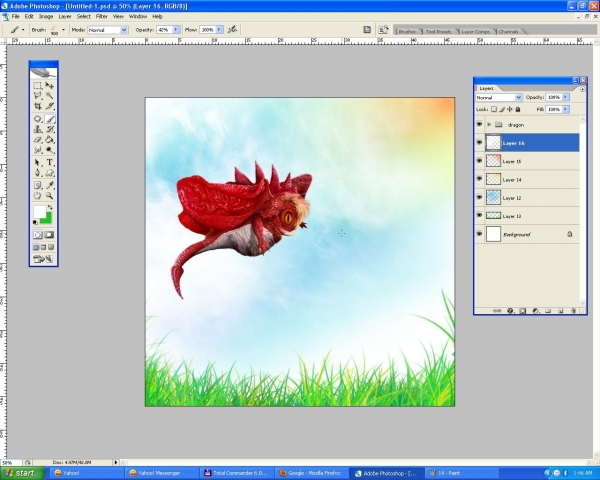
Task: Hide the dragon layer group
Action: 479,124
